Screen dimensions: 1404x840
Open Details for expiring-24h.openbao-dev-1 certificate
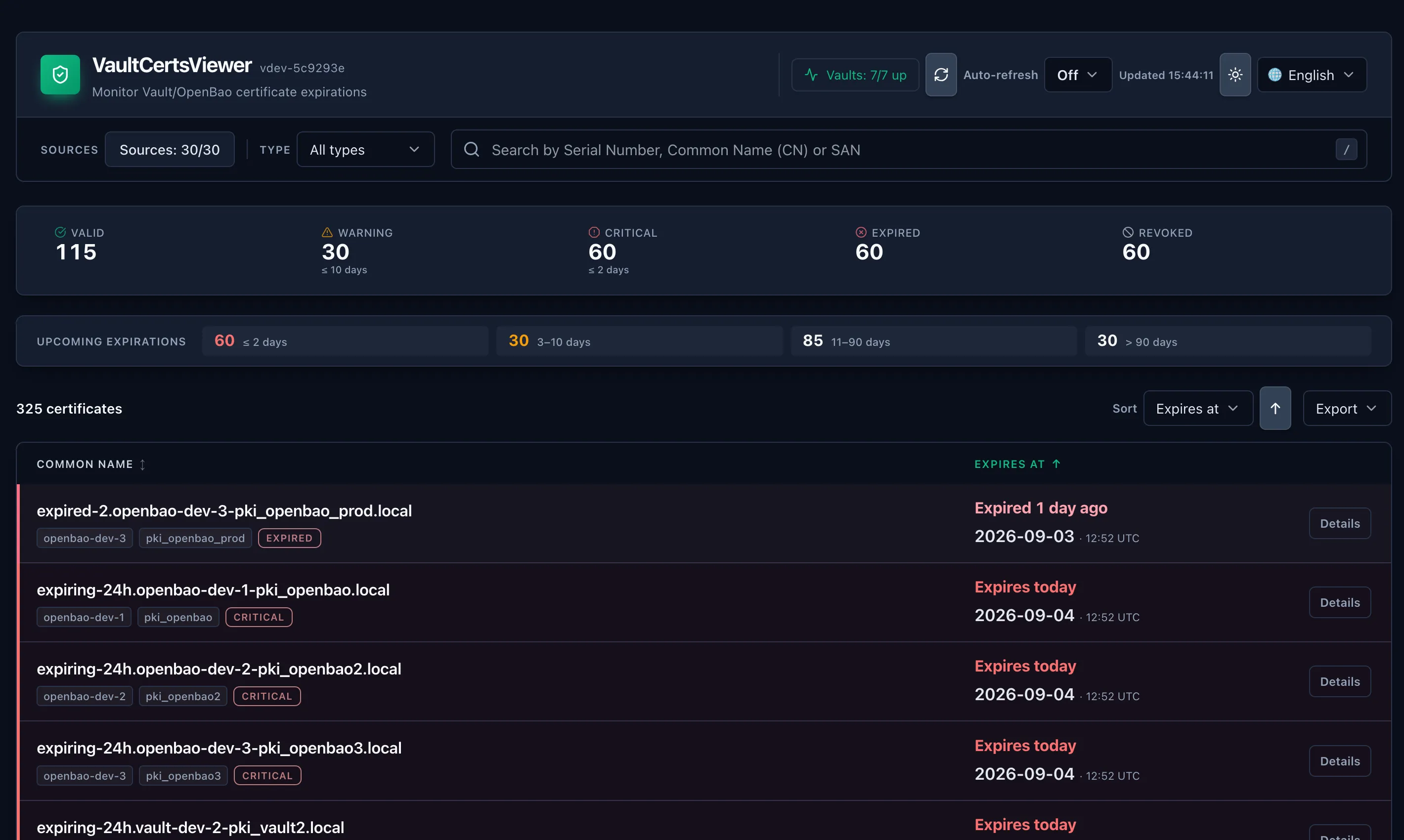(x=1339, y=602)
